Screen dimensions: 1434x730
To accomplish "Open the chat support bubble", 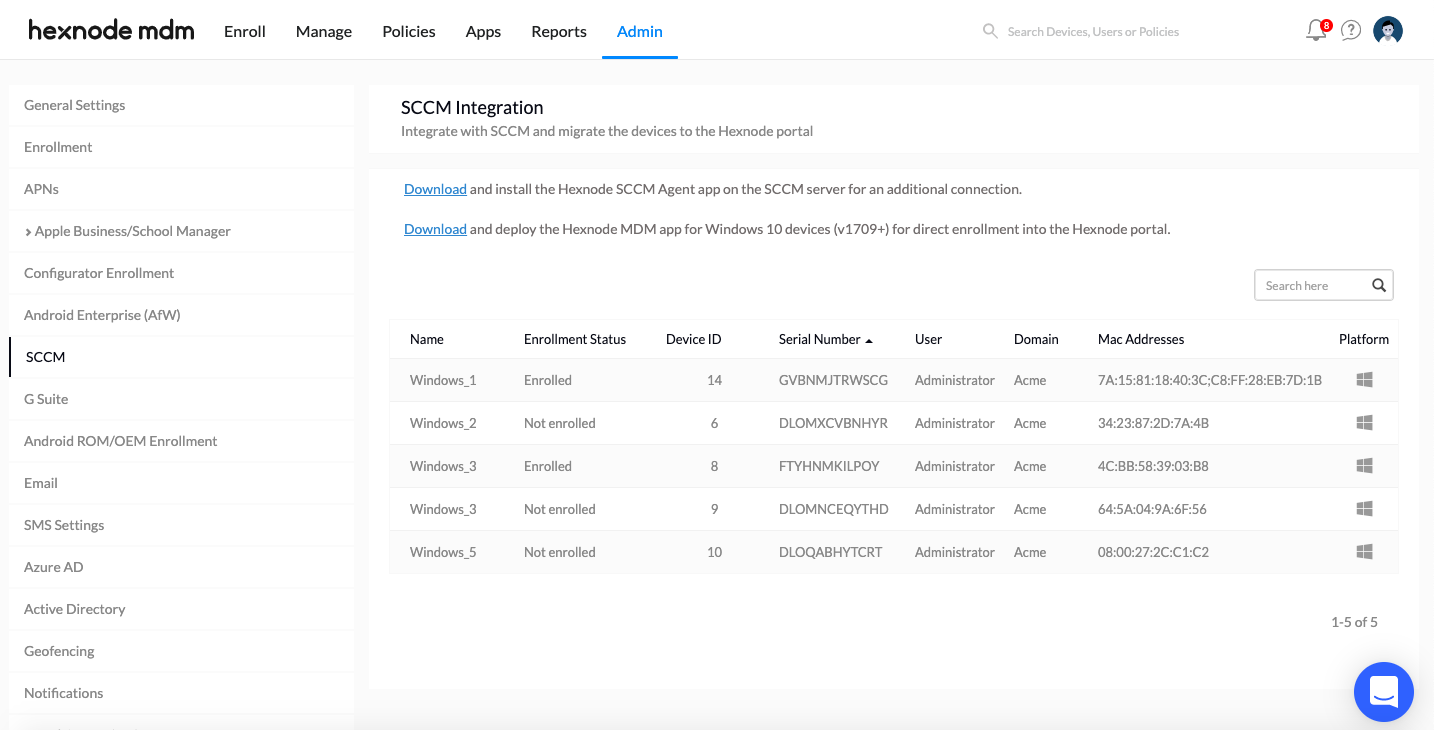I will point(1384,692).
